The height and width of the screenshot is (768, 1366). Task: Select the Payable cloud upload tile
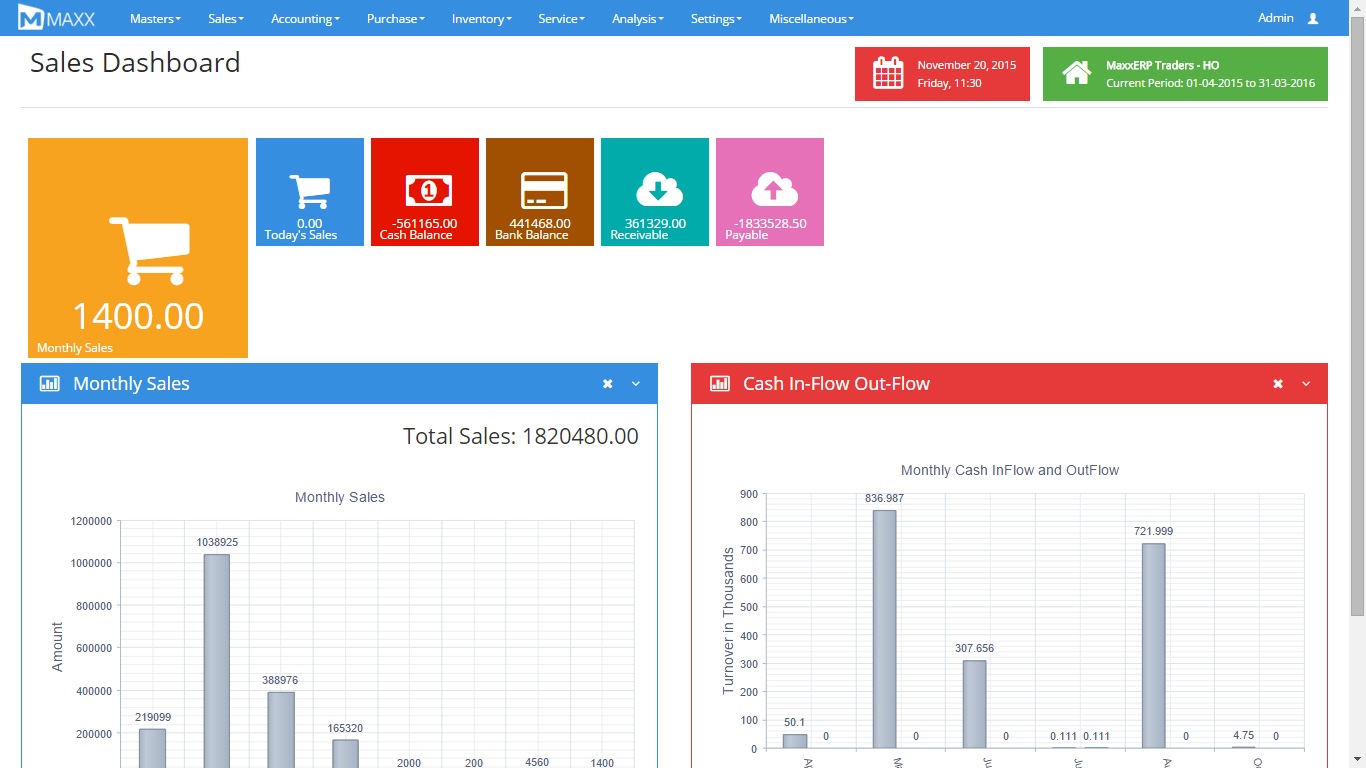(770, 192)
